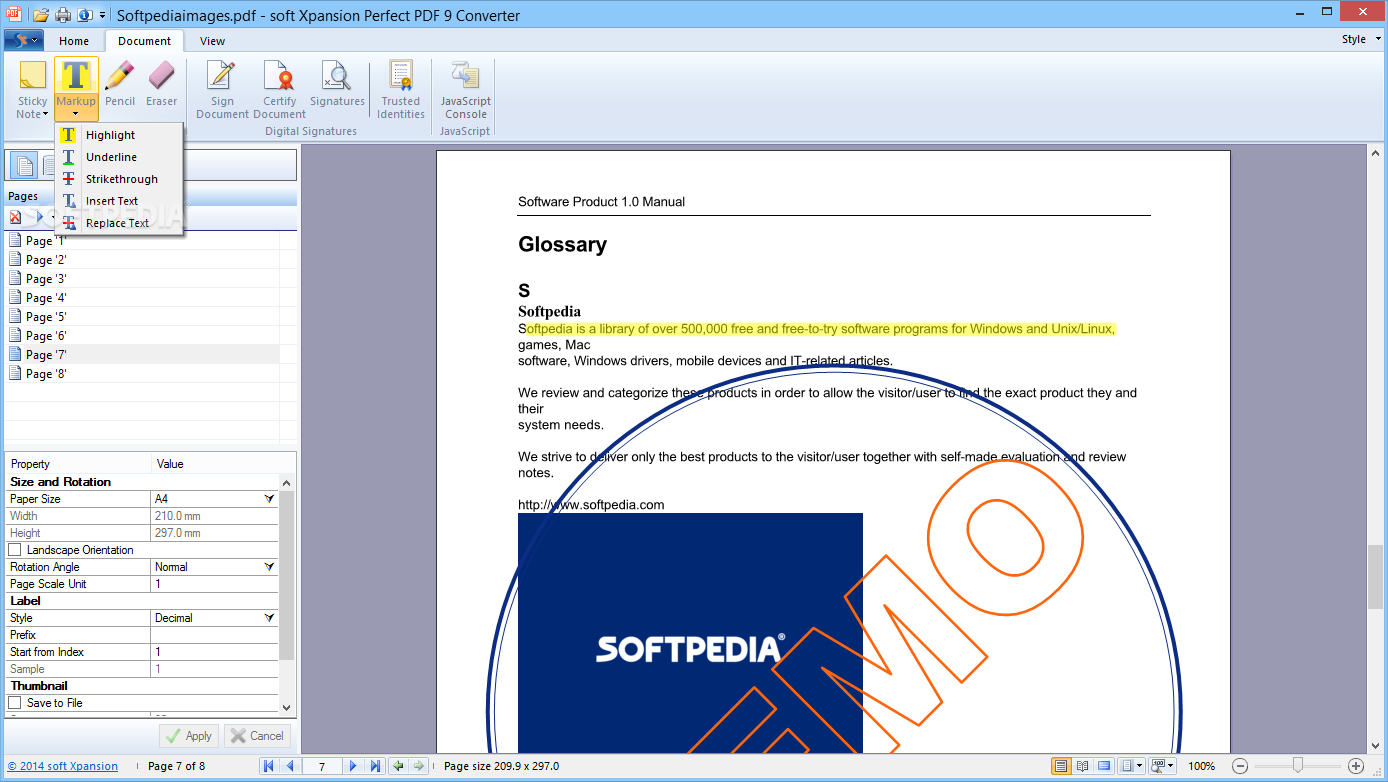Click the document vertical scrollbar thumb
The image size is (1388, 782).
[x=1375, y=577]
